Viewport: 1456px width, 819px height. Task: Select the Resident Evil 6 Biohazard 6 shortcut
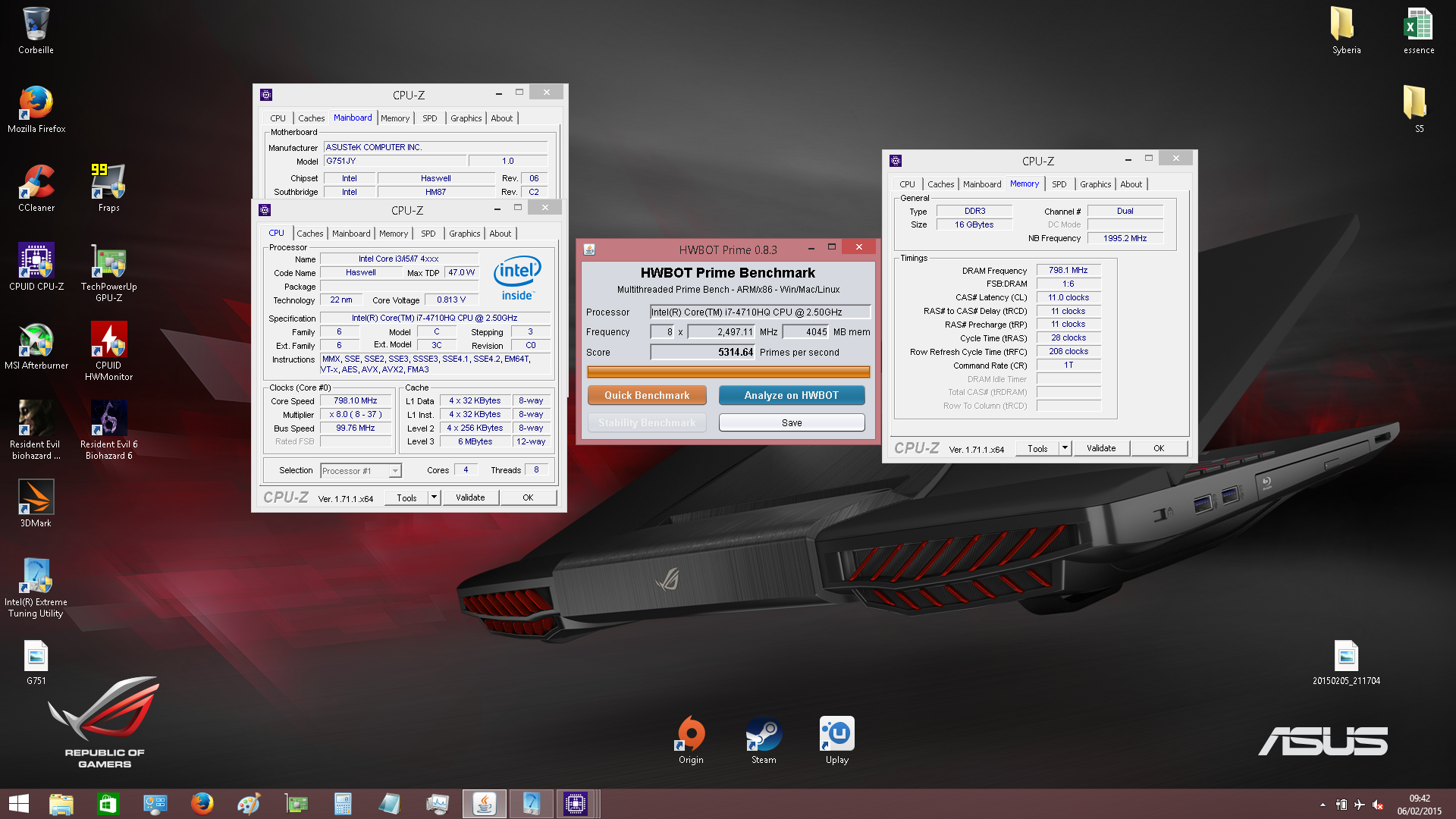click(x=108, y=430)
